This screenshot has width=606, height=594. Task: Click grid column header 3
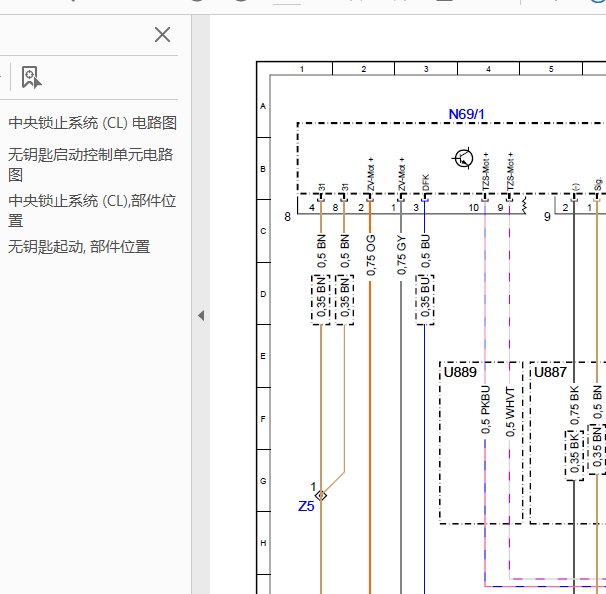(x=426, y=69)
